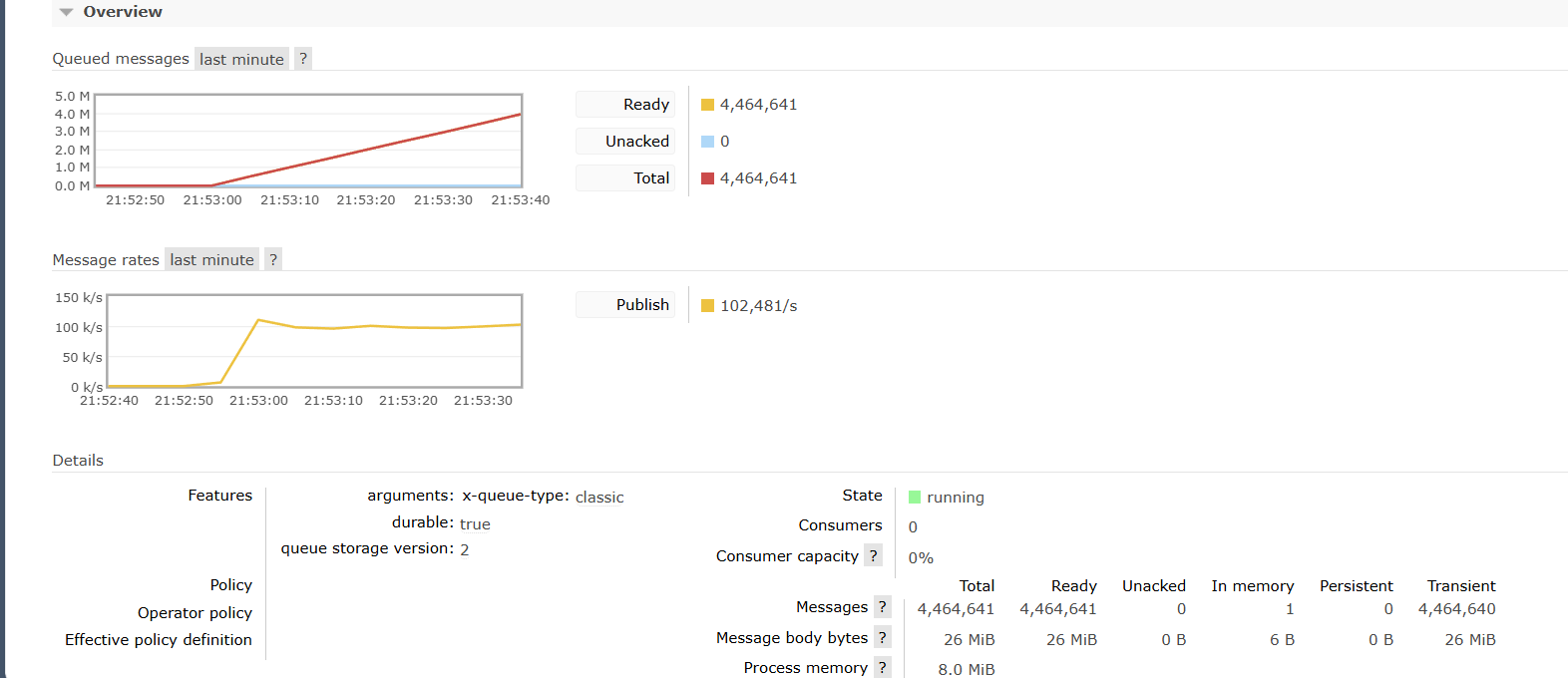Image resolution: width=1568 pixels, height=678 pixels.
Task: Collapse the Overview section triangle
Action: tap(66, 13)
